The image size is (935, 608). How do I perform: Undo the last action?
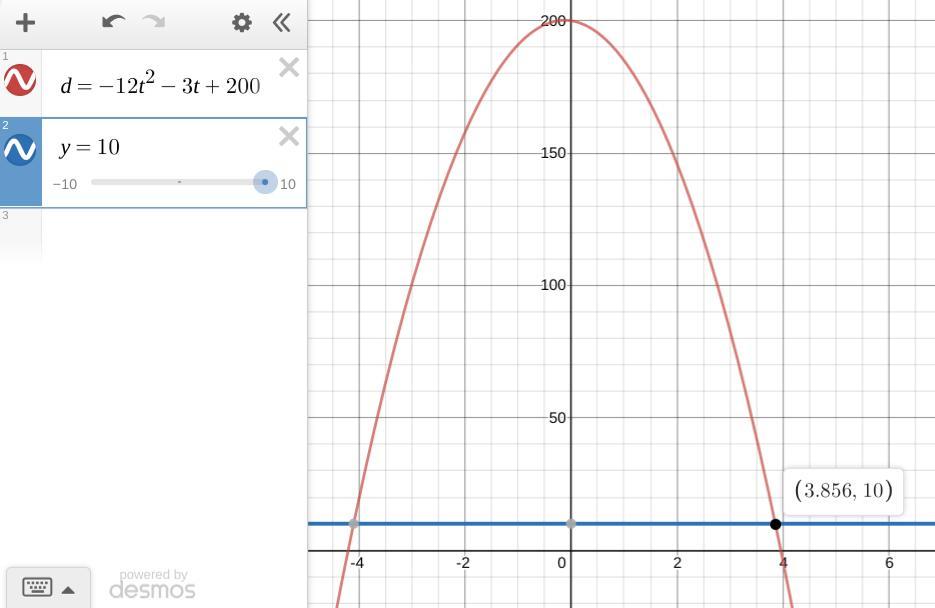point(113,22)
